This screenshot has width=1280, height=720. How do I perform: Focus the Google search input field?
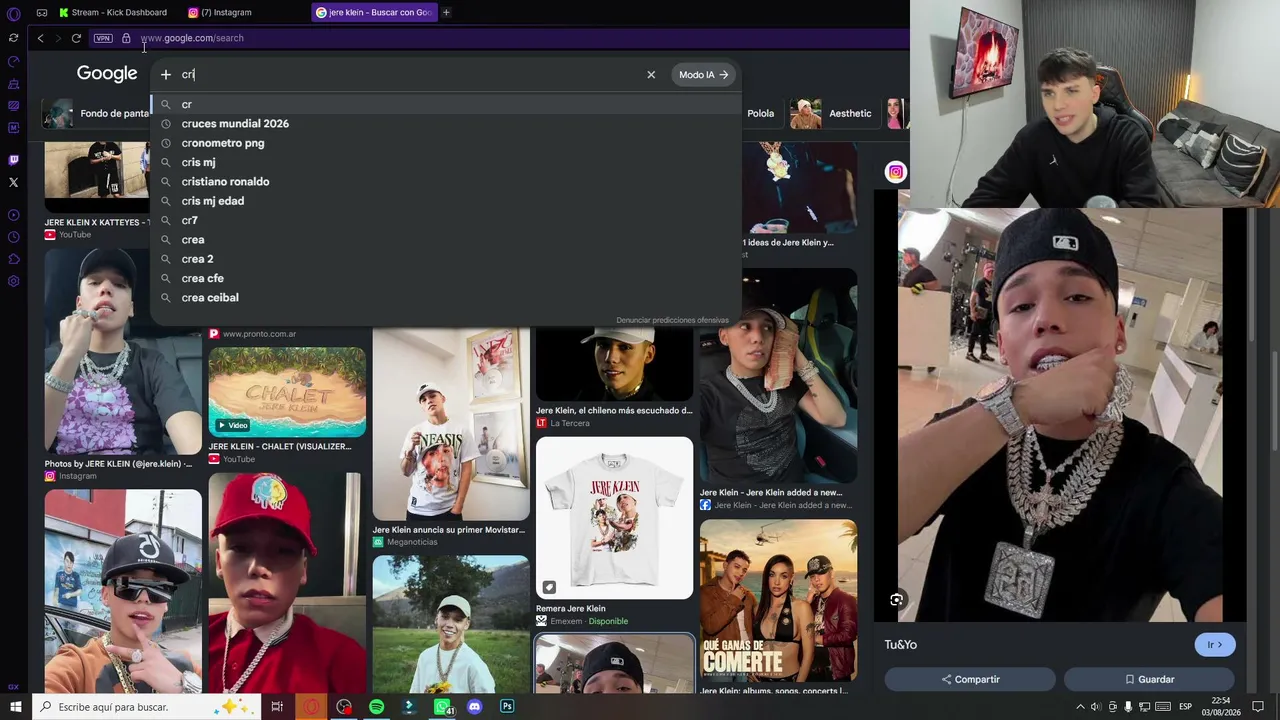click(410, 74)
